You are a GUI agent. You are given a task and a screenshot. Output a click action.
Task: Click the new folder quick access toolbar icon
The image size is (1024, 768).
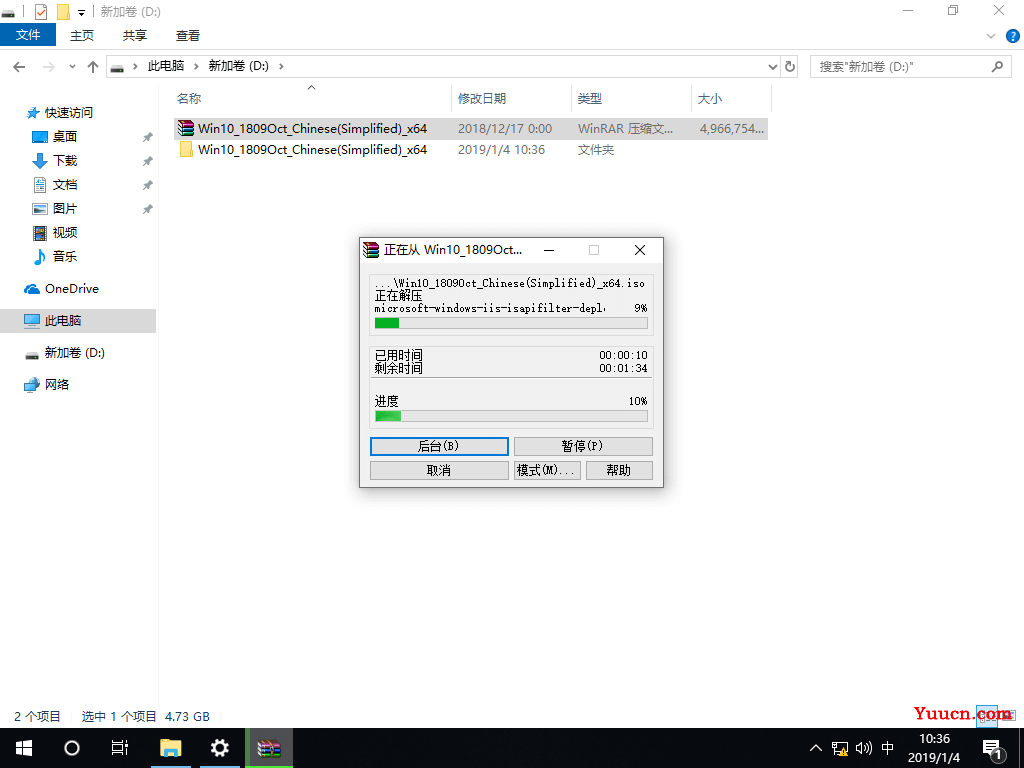pyautogui.click(x=63, y=12)
